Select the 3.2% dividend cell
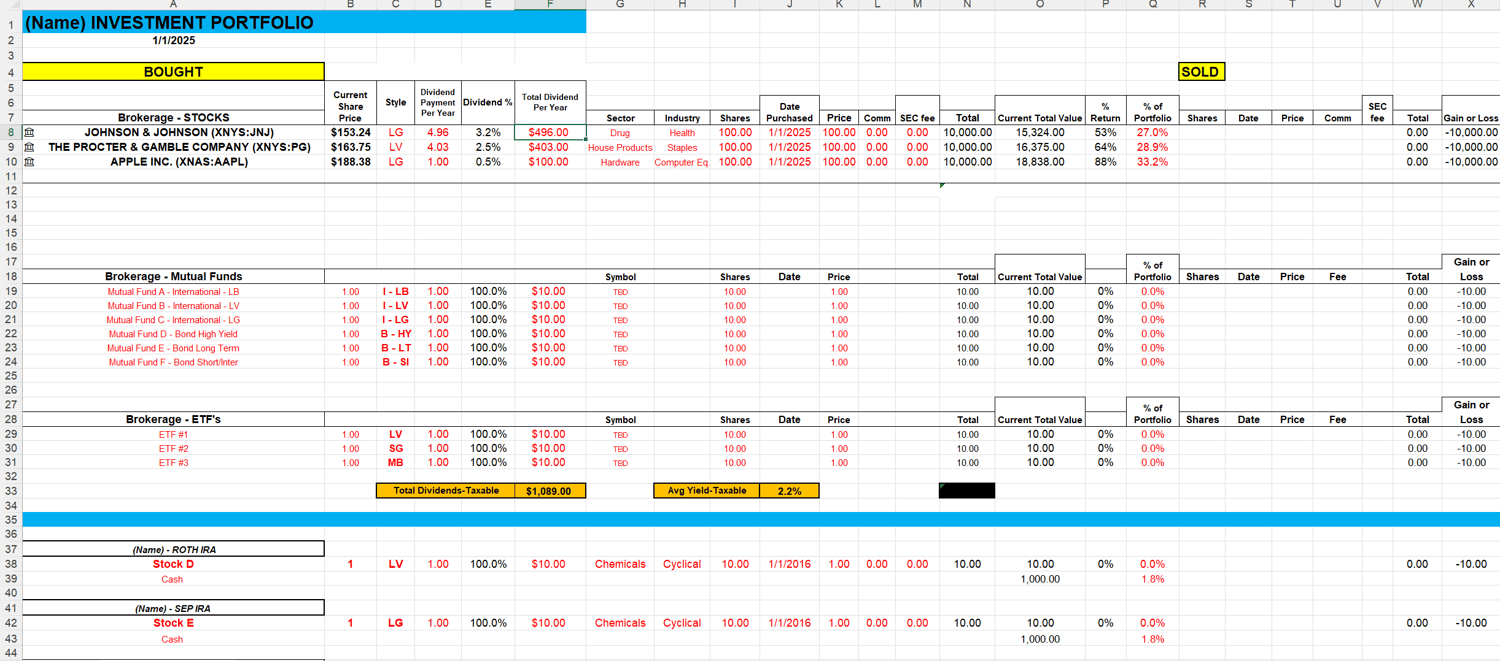The image size is (1500, 661). coord(488,132)
